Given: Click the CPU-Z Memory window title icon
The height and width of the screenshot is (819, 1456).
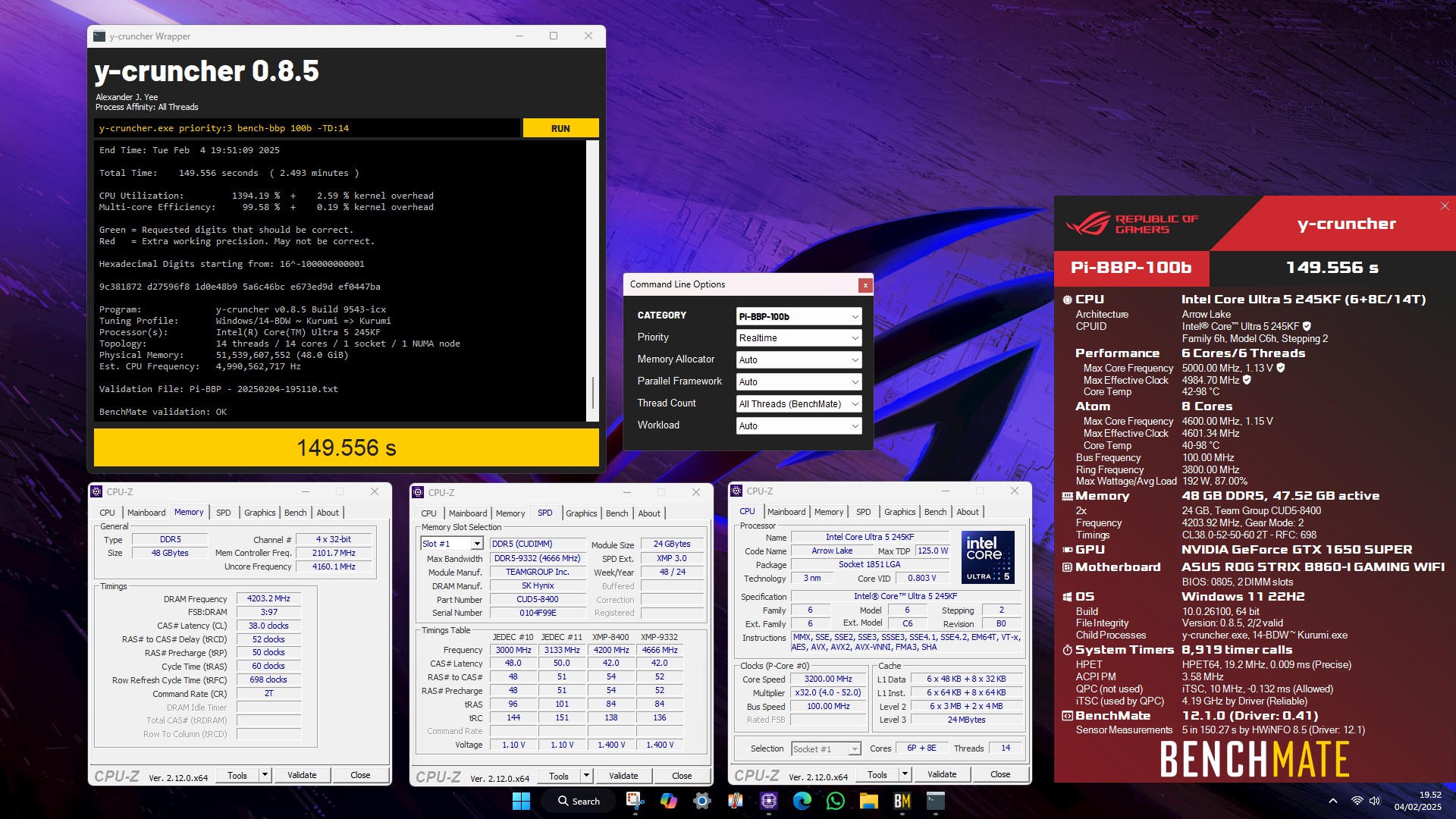Looking at the screenshot, I should click(97, 491).
